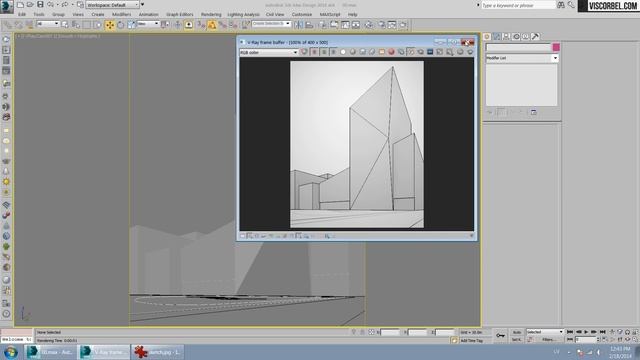Click the X coordinate field

click(x=390, y=332)
